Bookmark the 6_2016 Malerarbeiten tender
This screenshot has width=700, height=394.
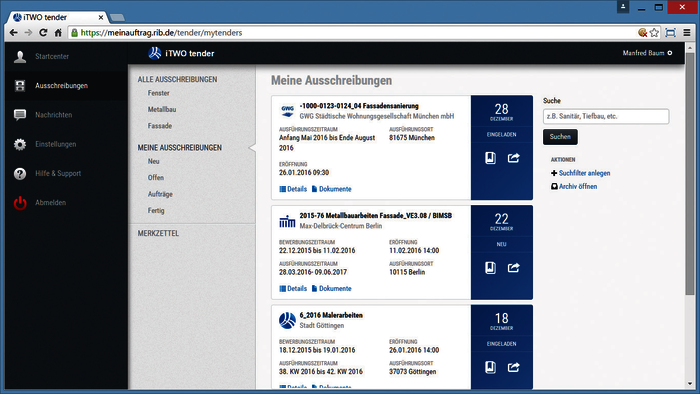tap(490, 367)
